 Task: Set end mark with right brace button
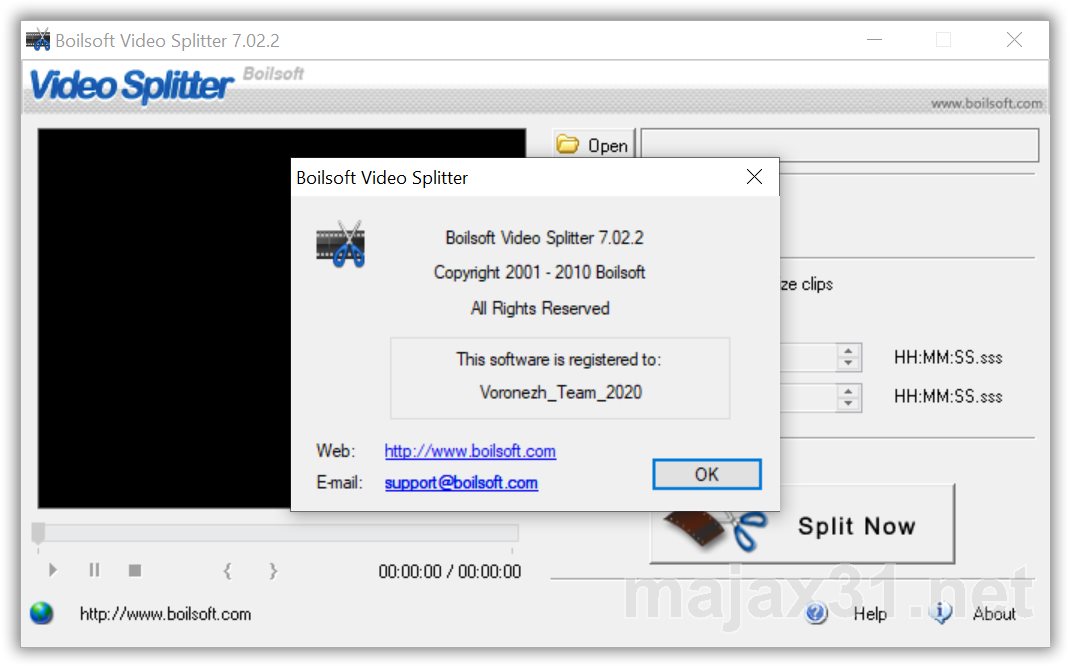click(273, 570)
